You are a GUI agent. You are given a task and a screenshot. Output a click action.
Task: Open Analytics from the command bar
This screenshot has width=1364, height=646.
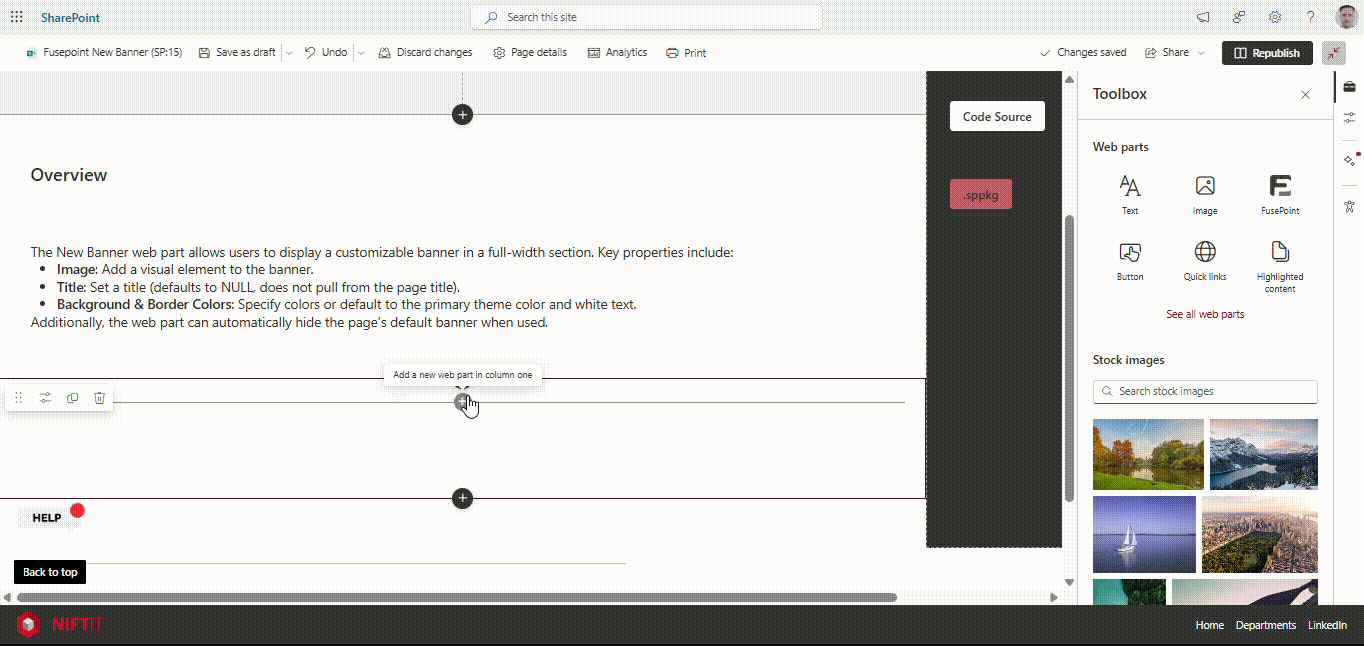(617, 53)
